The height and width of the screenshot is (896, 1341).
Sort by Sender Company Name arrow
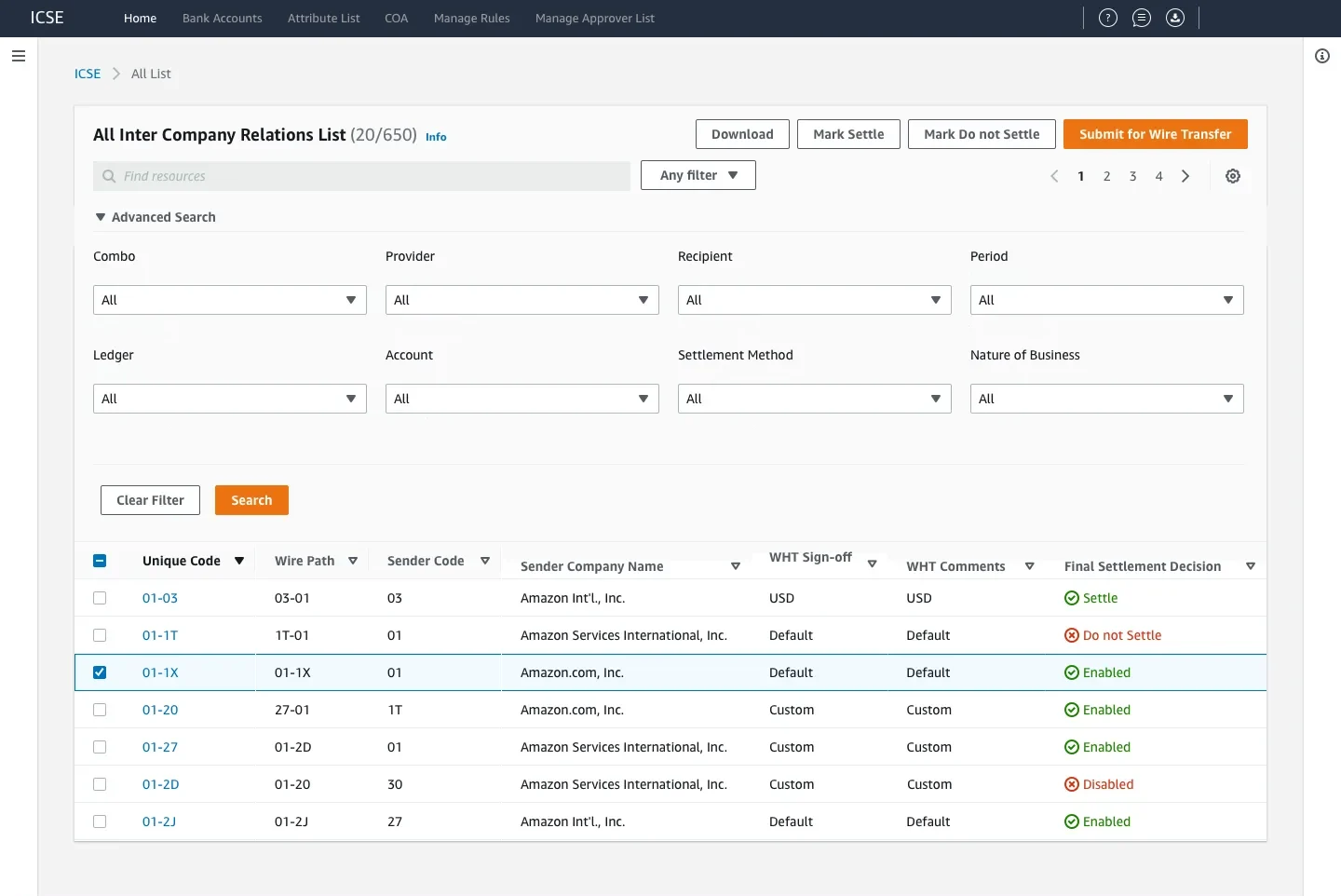(x=736, y=566)
